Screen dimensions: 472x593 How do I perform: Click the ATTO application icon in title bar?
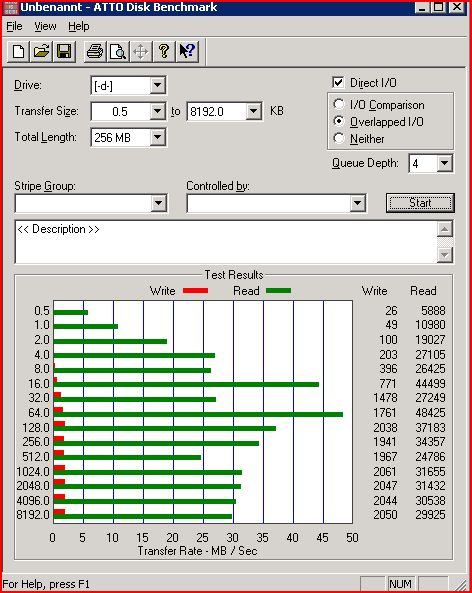(x=10, y=8)
